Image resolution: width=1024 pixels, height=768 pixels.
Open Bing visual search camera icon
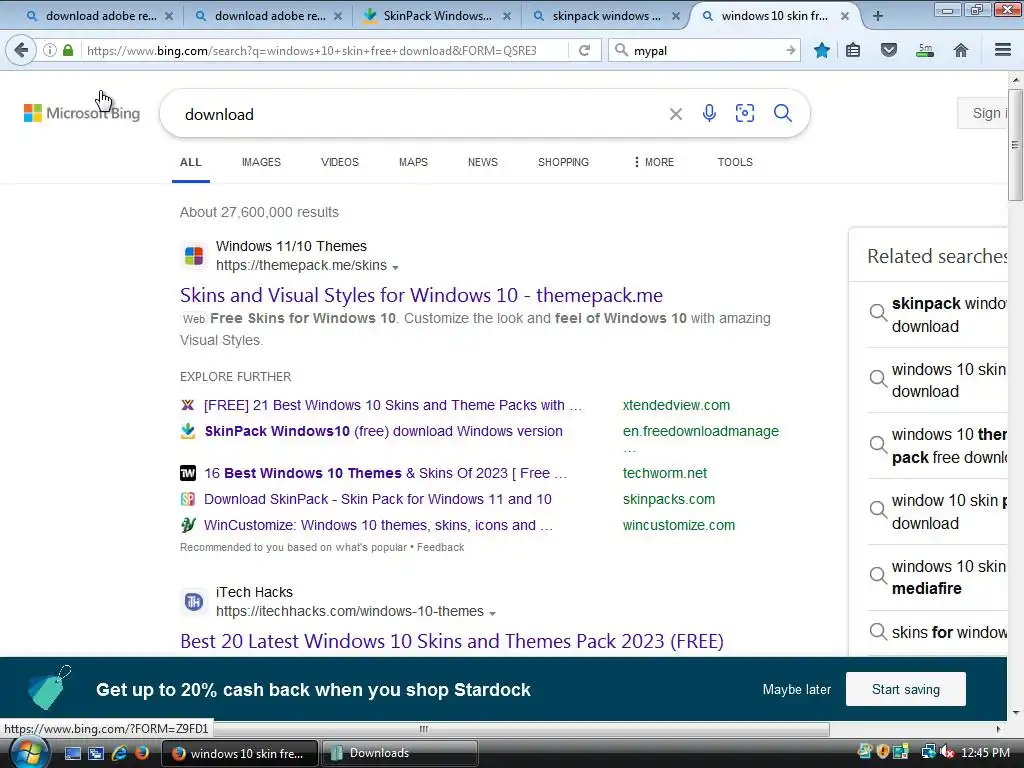click(744, 113)
